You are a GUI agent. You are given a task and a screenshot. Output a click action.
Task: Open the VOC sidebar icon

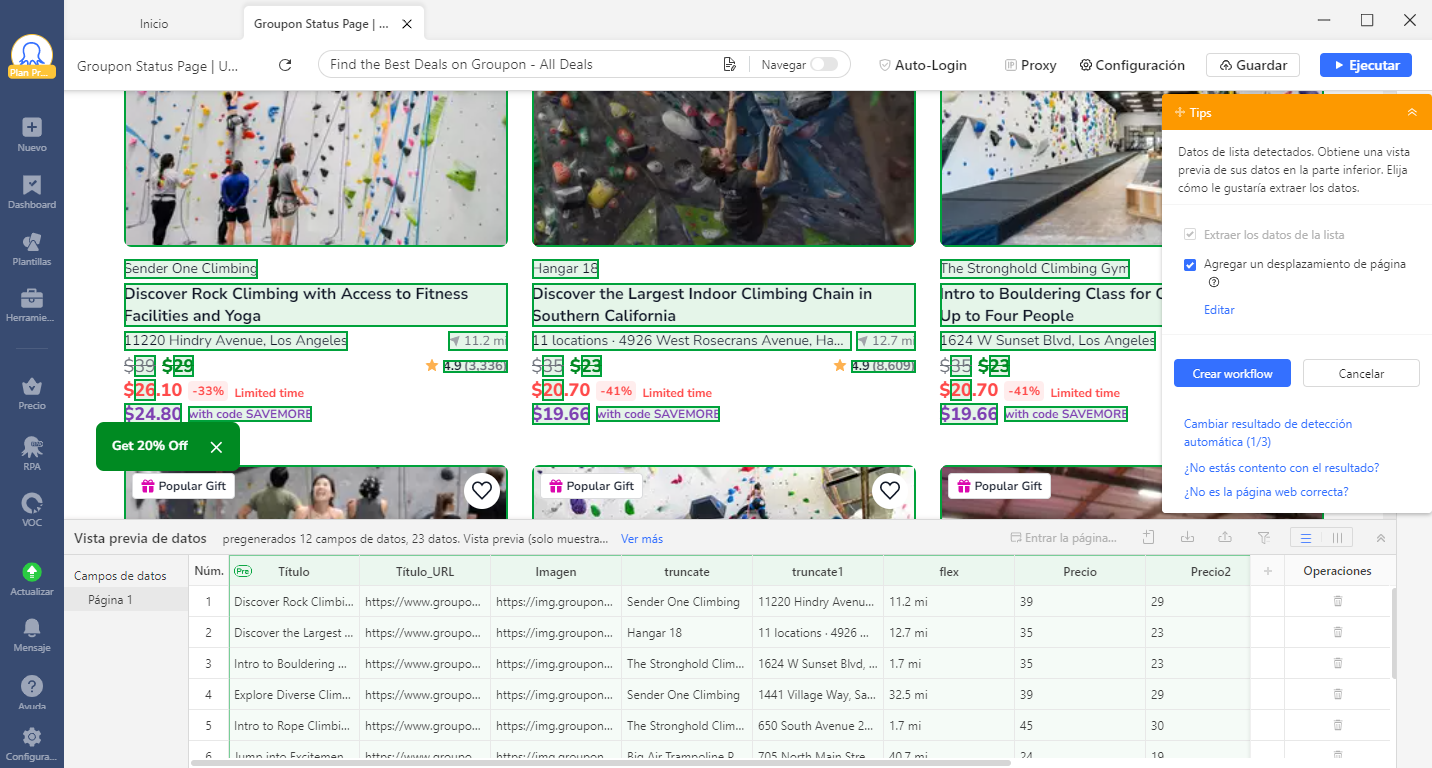(32, 510)
